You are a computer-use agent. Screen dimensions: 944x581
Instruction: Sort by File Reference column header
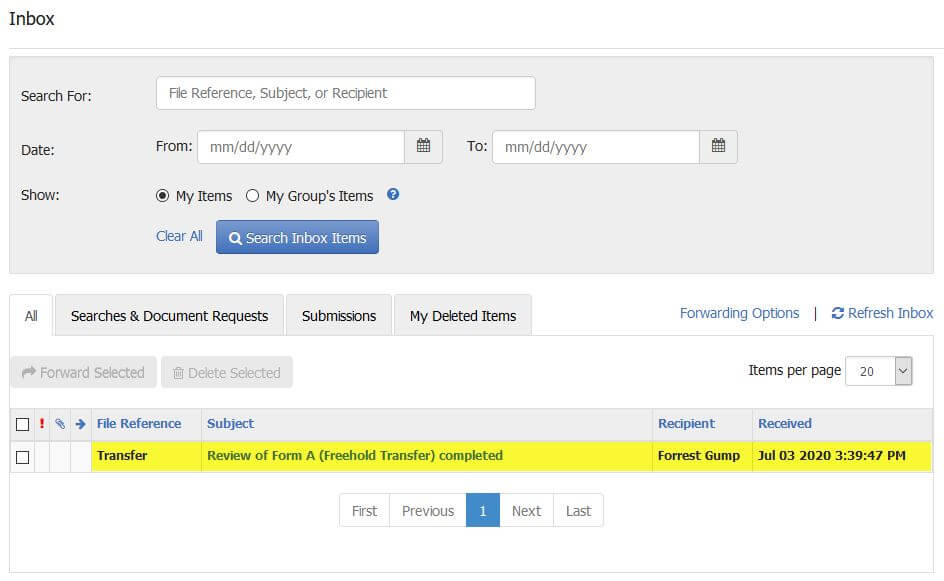pos(139,423)
